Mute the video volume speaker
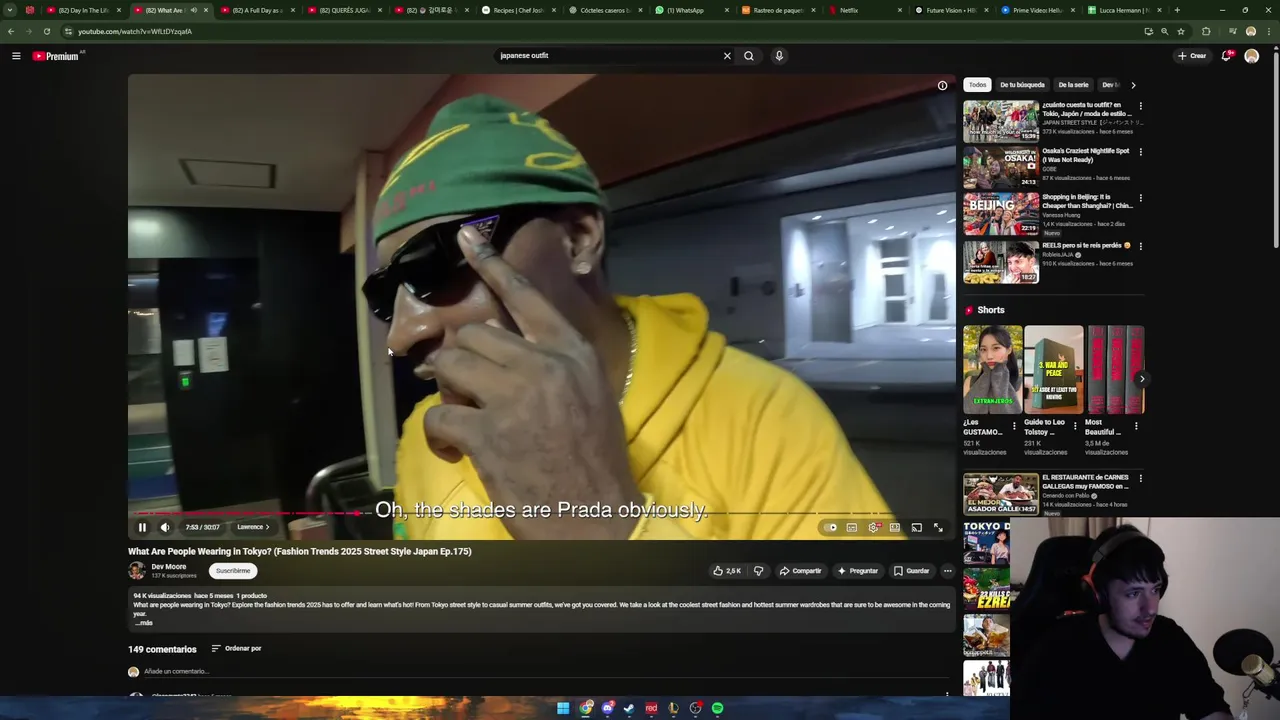1280x720 pixels. click(x=165, y=527)
